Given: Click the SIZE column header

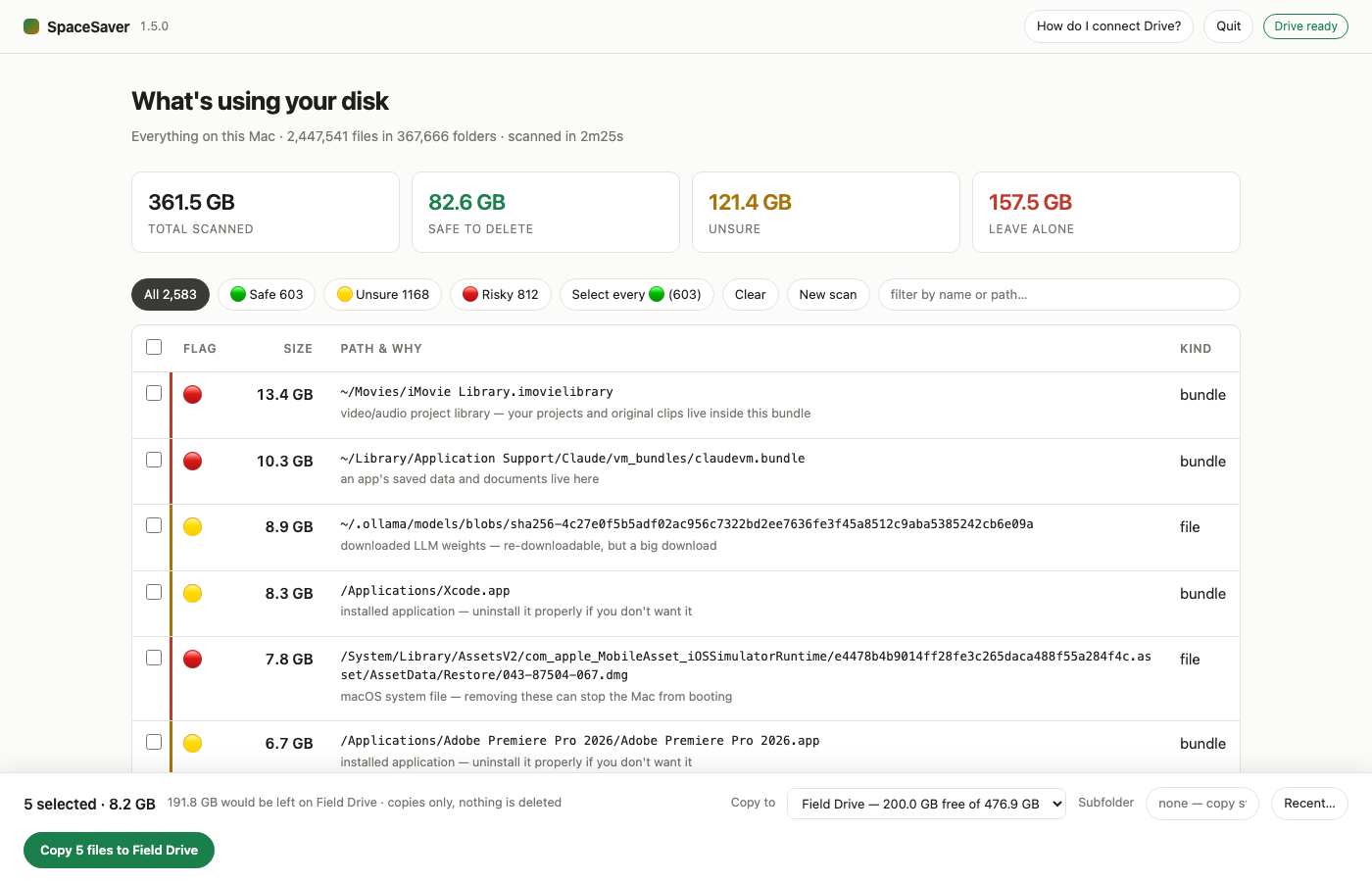Looking at the screenshot, I should click(x=298, y=349).
